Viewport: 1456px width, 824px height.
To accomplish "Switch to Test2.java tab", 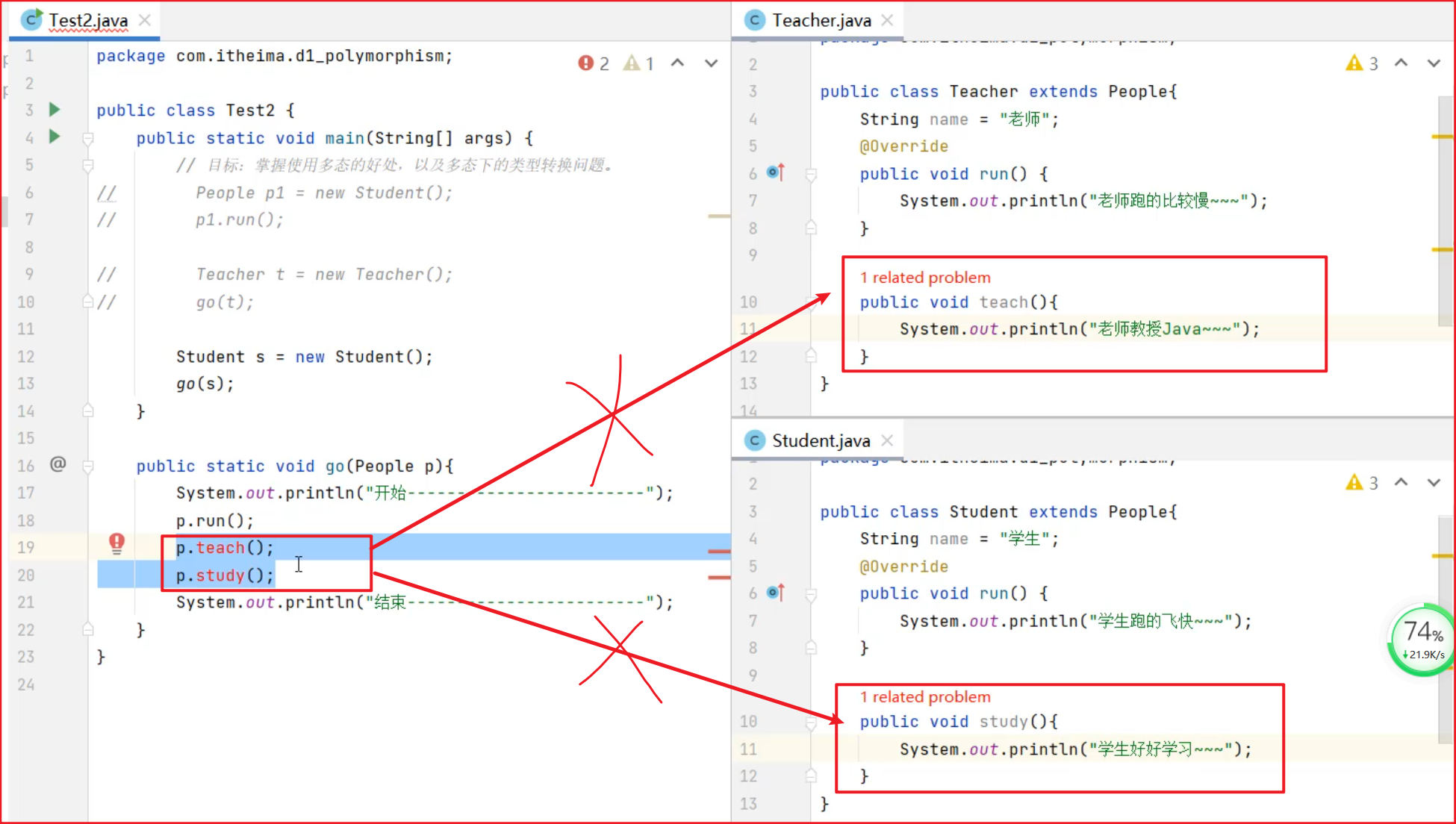I will pos(87,20).
